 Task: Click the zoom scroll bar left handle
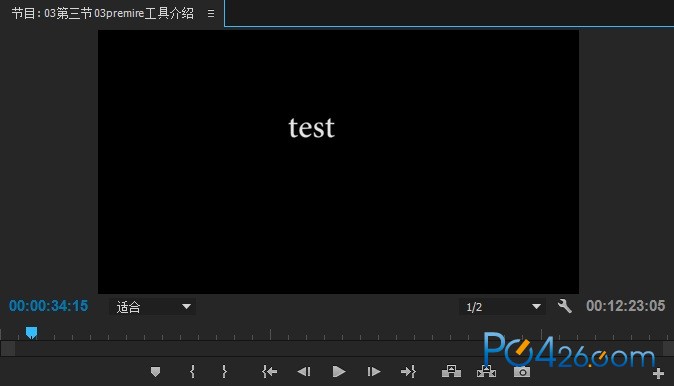click(8, 349)
